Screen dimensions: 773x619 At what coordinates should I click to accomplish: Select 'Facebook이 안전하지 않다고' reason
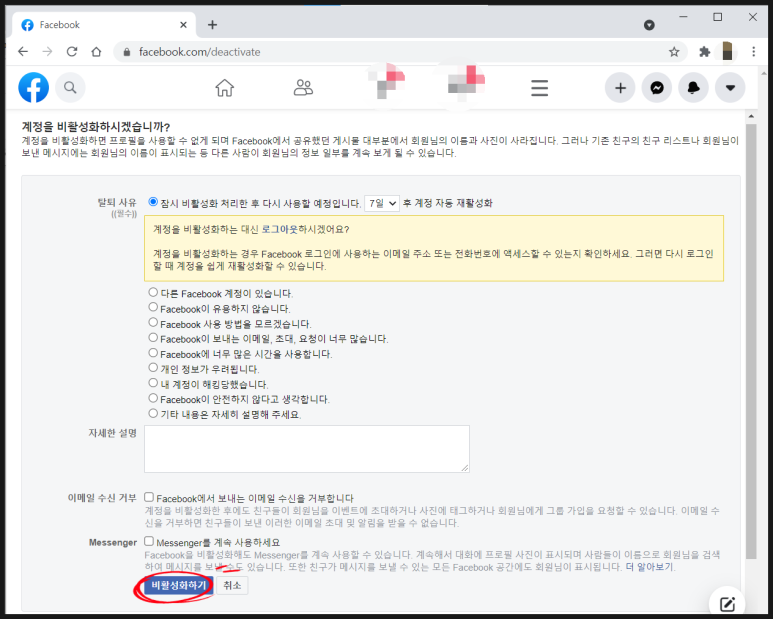coord(153,398)
